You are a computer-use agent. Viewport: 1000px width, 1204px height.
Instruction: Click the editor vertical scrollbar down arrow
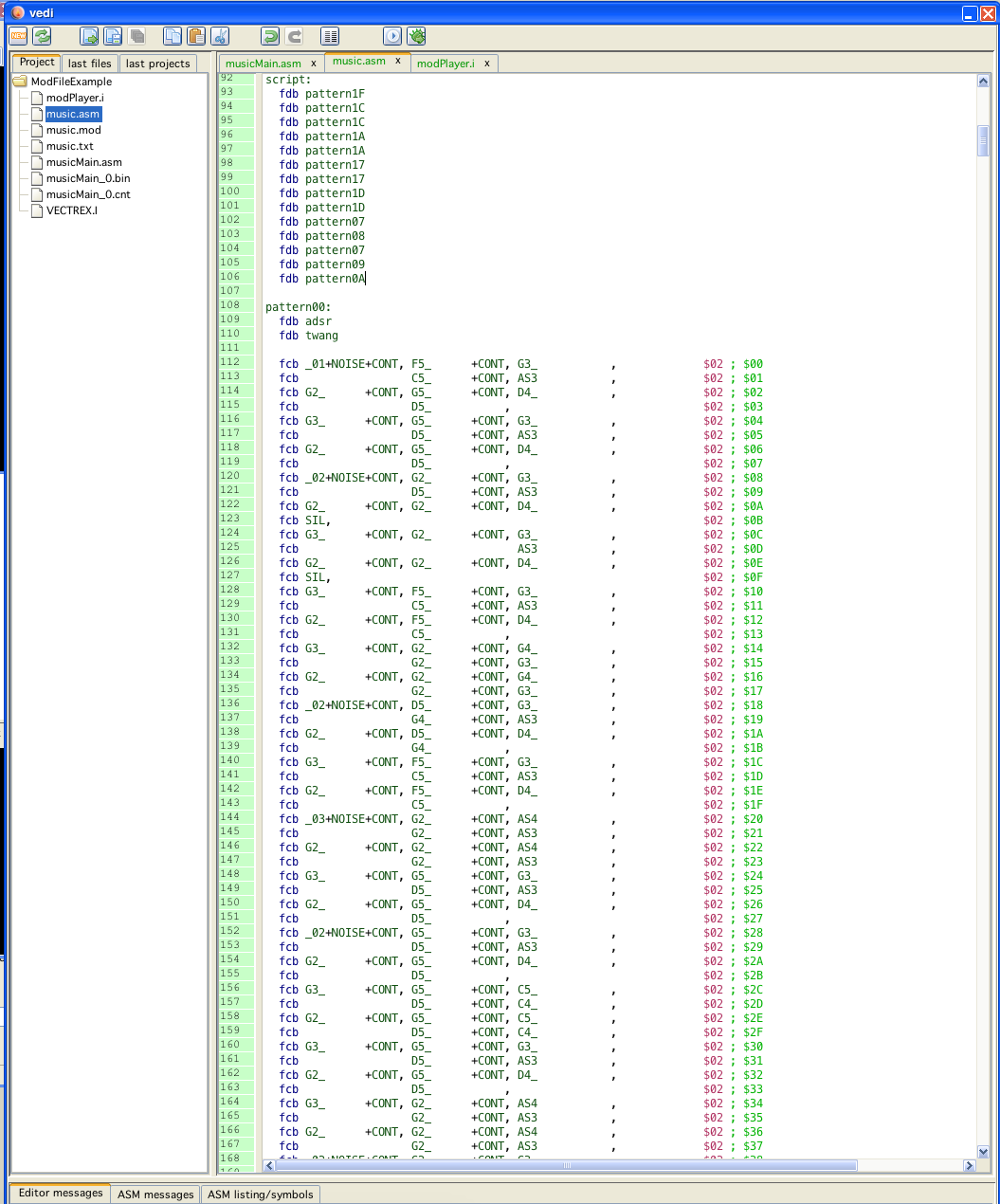(983, 1152)
